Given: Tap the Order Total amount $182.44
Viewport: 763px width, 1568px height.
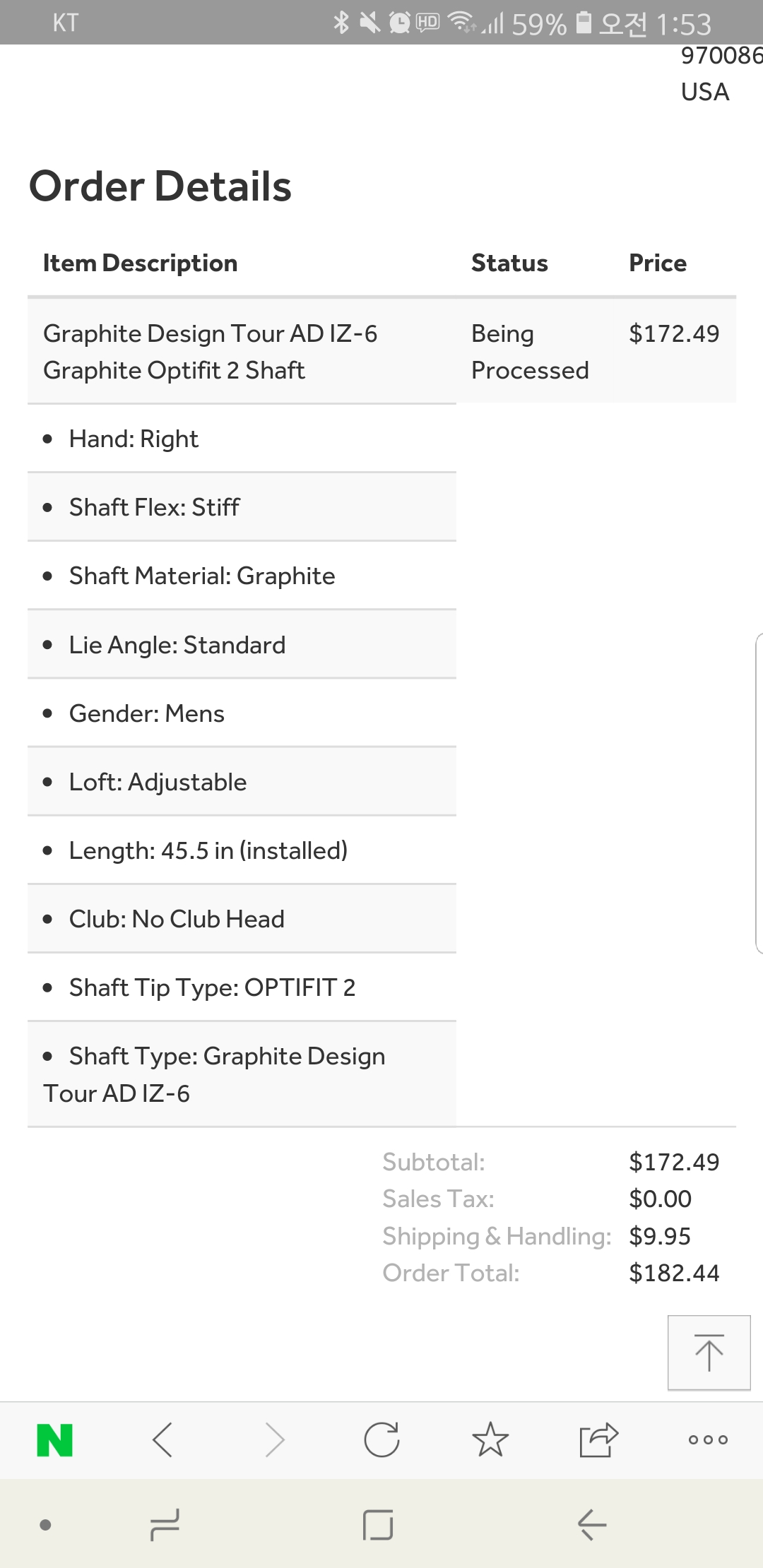Looking at the screenshot, I should (x=674, y=1273).
